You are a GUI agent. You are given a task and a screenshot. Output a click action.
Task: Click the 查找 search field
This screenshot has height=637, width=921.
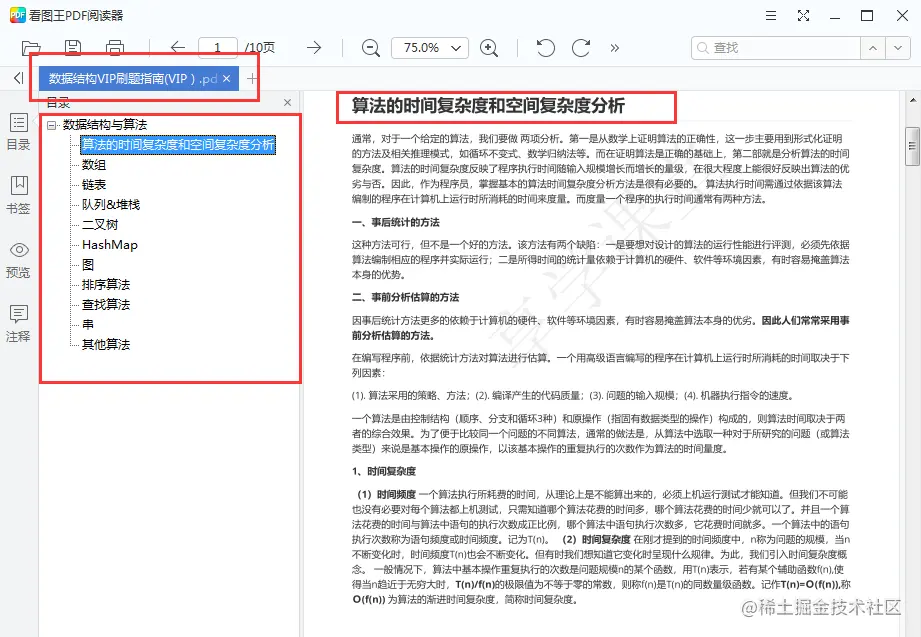776,48
